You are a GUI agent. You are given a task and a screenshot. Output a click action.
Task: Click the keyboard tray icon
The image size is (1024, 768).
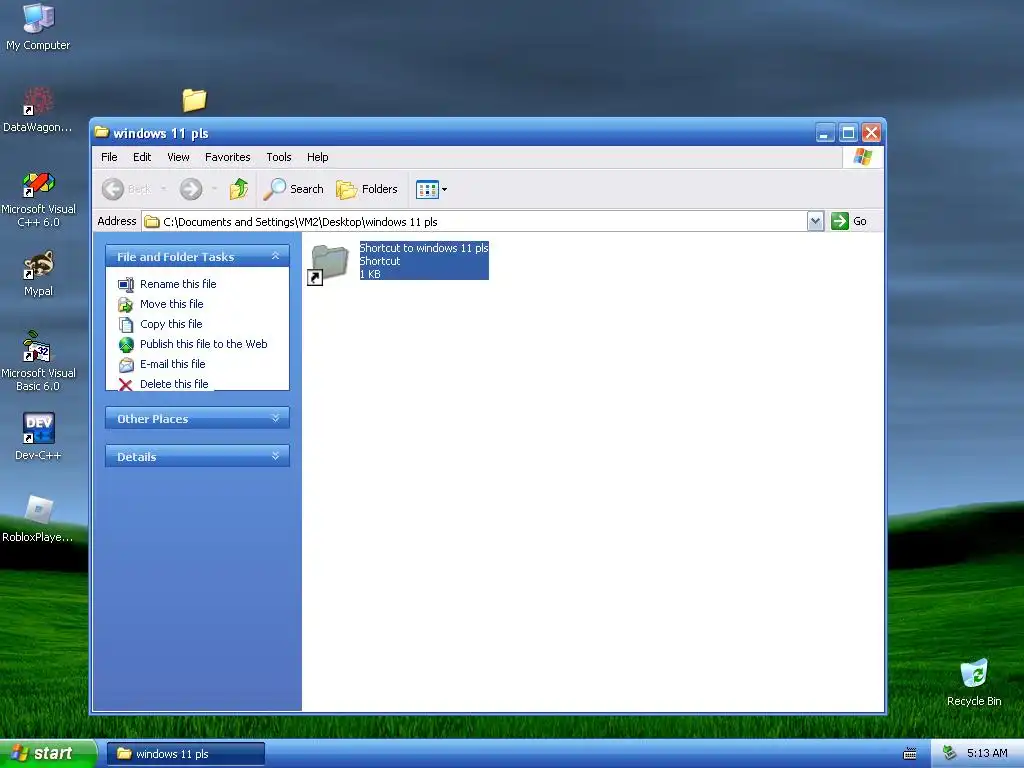910,754
